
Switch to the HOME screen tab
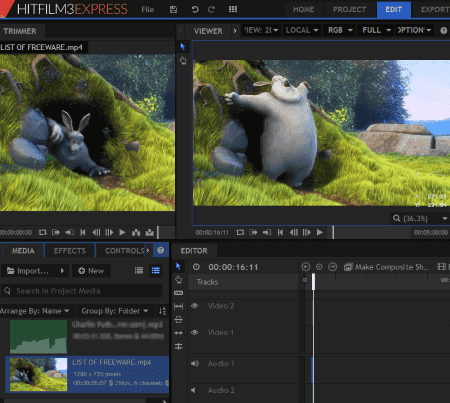(x=303, y=9)
